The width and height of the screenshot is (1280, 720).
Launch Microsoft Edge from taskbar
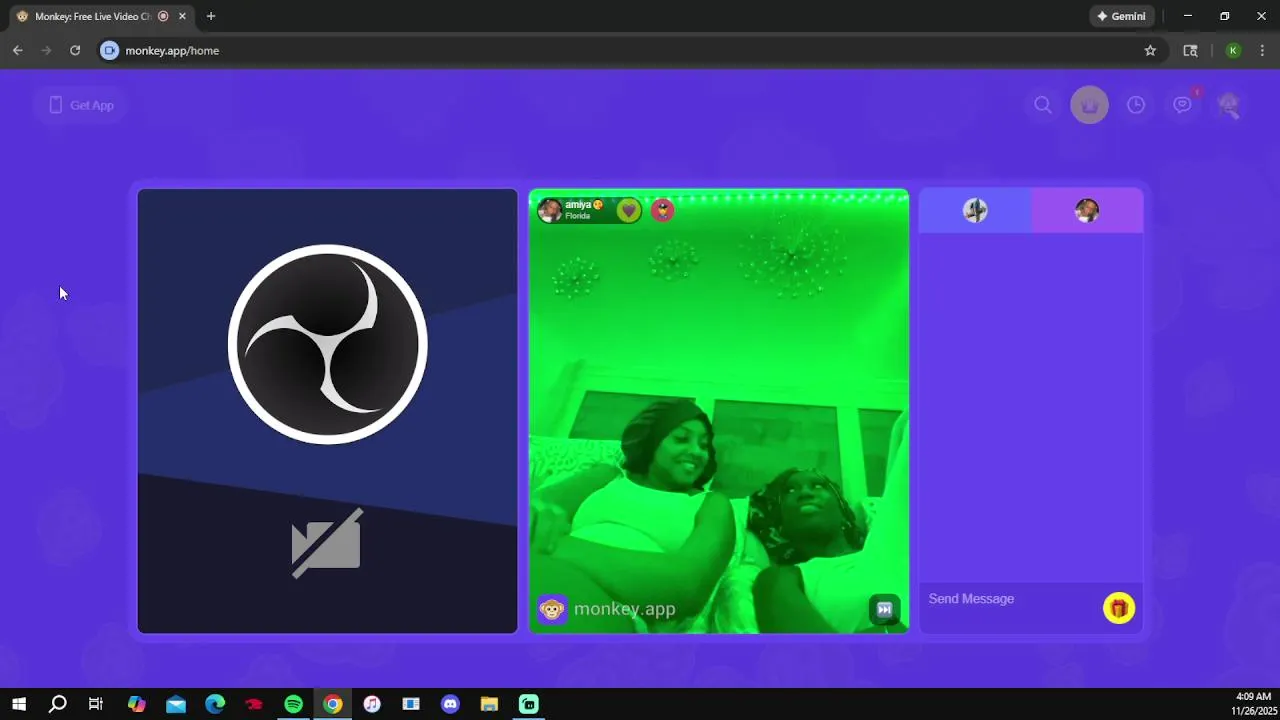pos(215,704)
